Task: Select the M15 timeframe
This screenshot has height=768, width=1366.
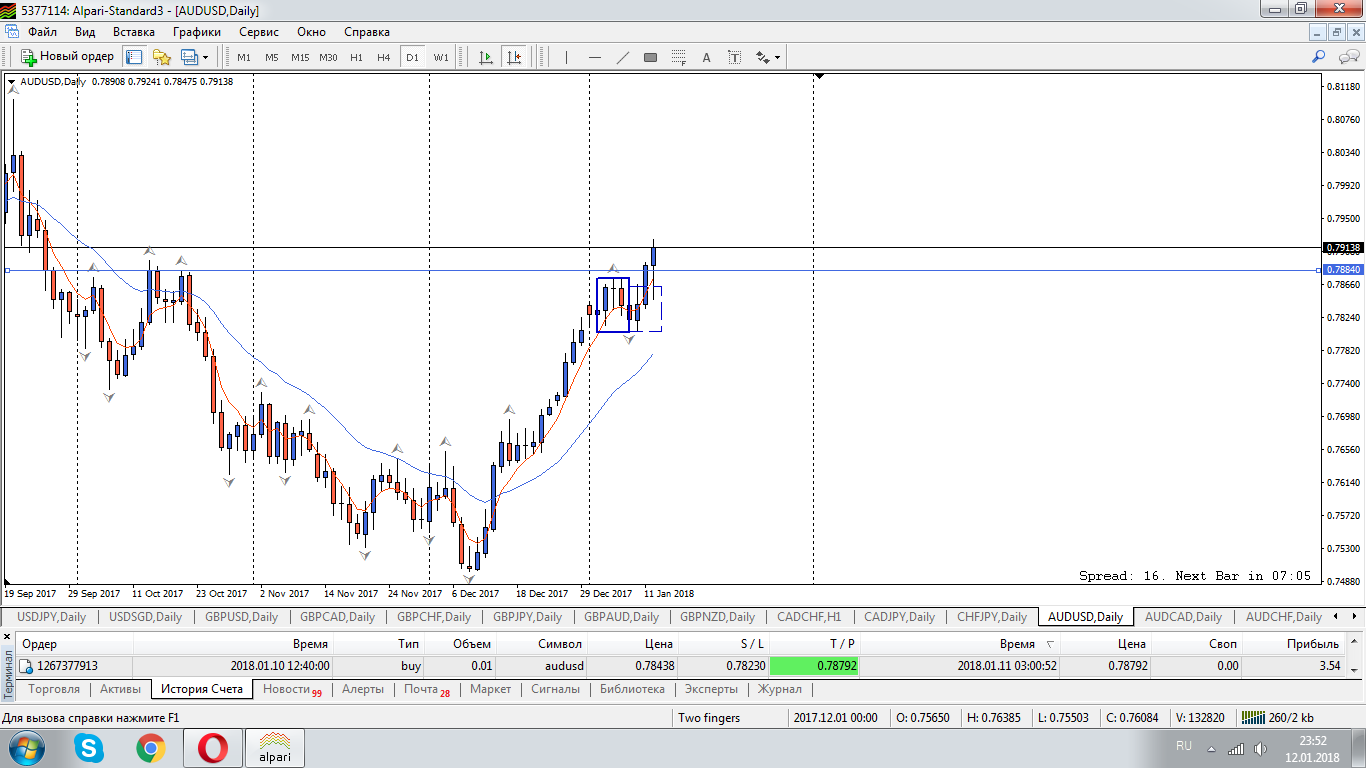Action: click(300, 57)
